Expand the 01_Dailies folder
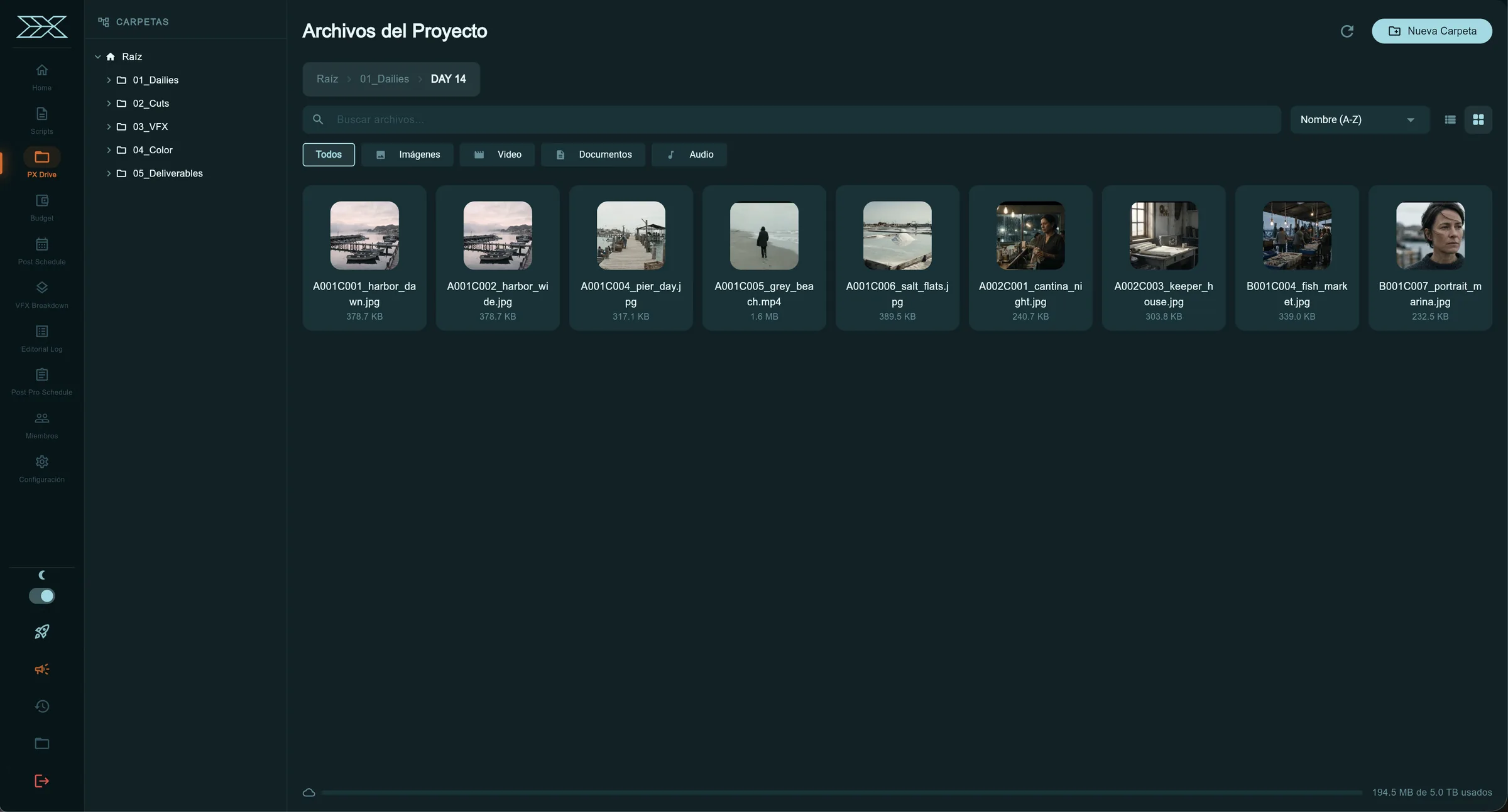 pos(109,80)
